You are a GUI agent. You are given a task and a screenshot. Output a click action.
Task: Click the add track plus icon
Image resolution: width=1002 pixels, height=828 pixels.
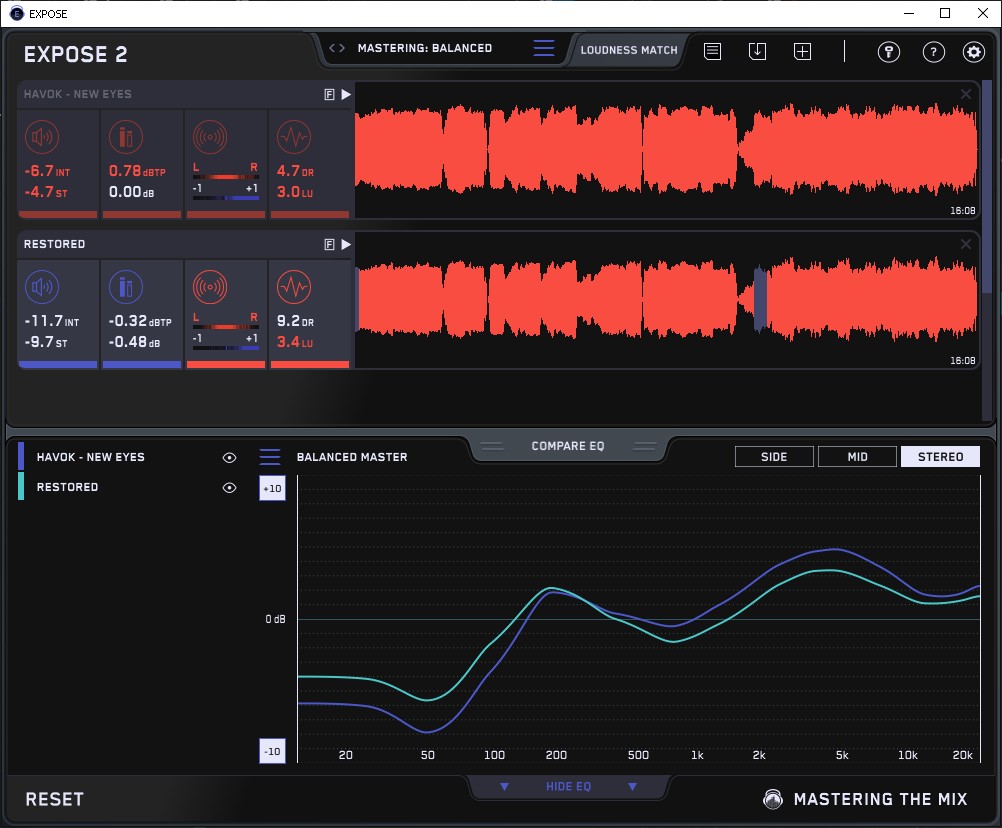[802, 51]
